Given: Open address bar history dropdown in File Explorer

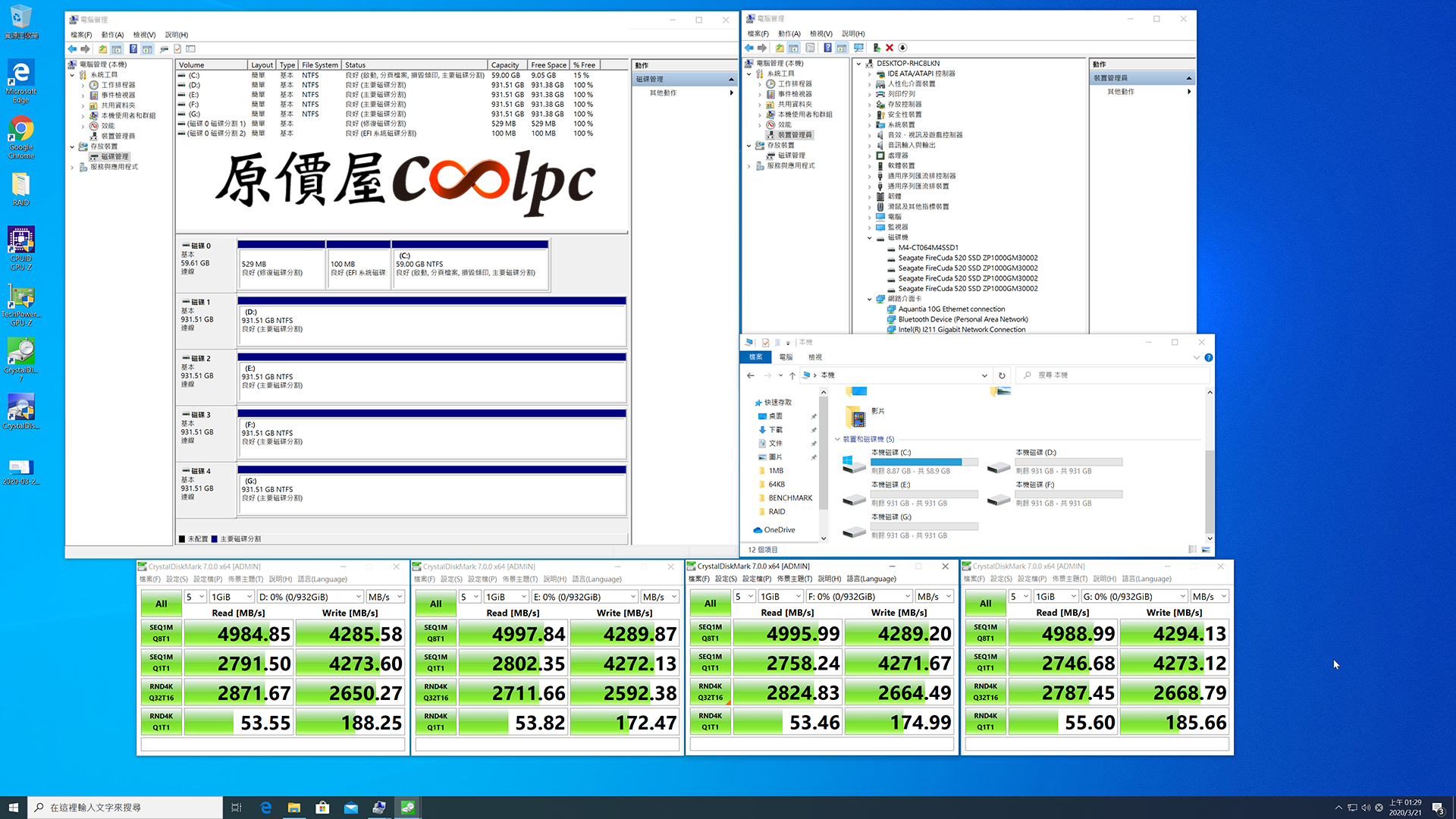Looking at the screenshot, I should (x=984, y=375).
